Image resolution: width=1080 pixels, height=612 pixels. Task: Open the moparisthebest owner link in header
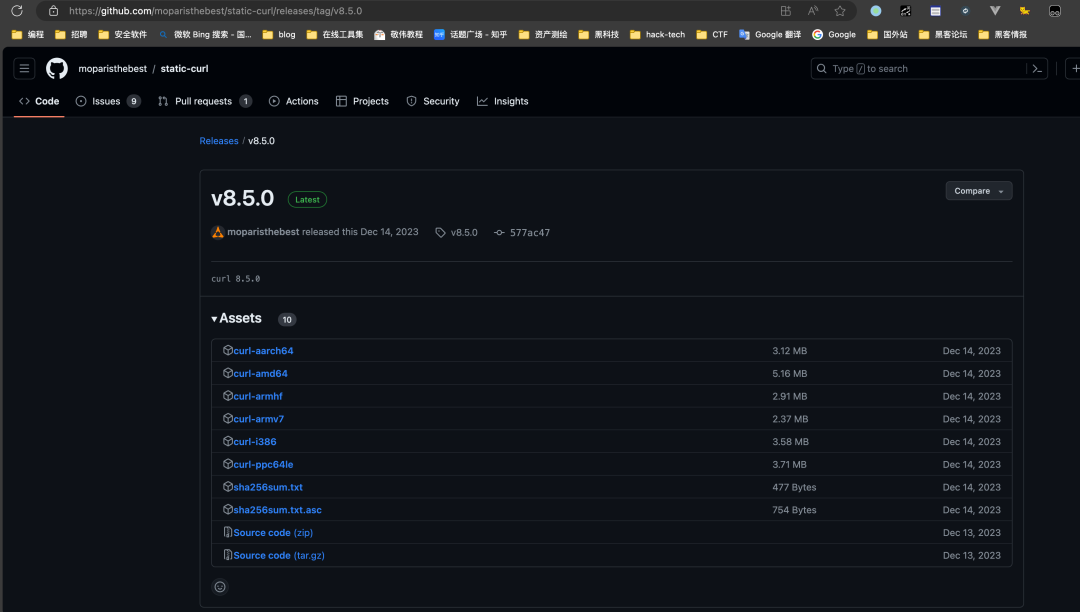tap(112, 69)
